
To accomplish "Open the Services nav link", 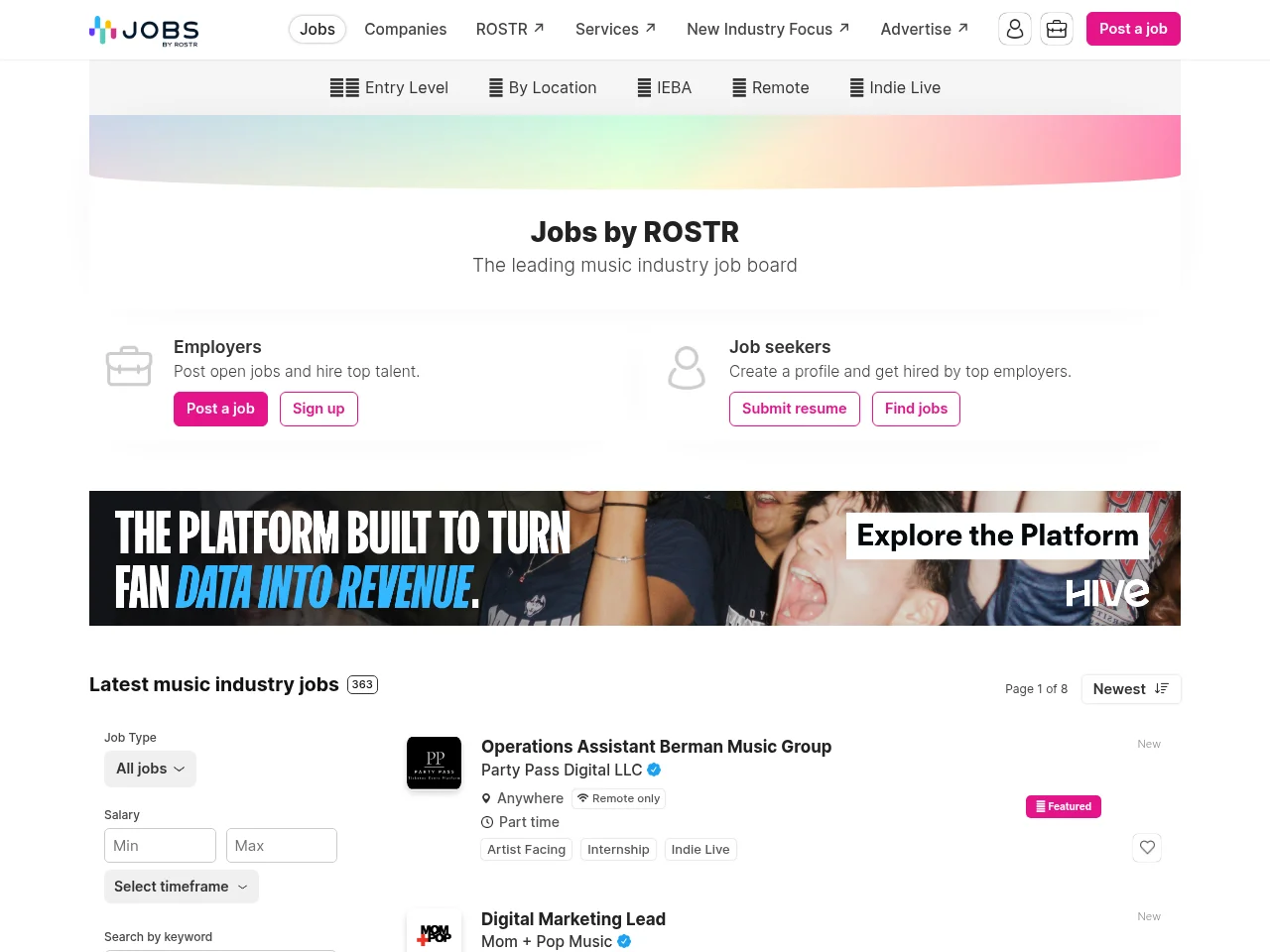I will pyautogui.click(x=615, y=29).
